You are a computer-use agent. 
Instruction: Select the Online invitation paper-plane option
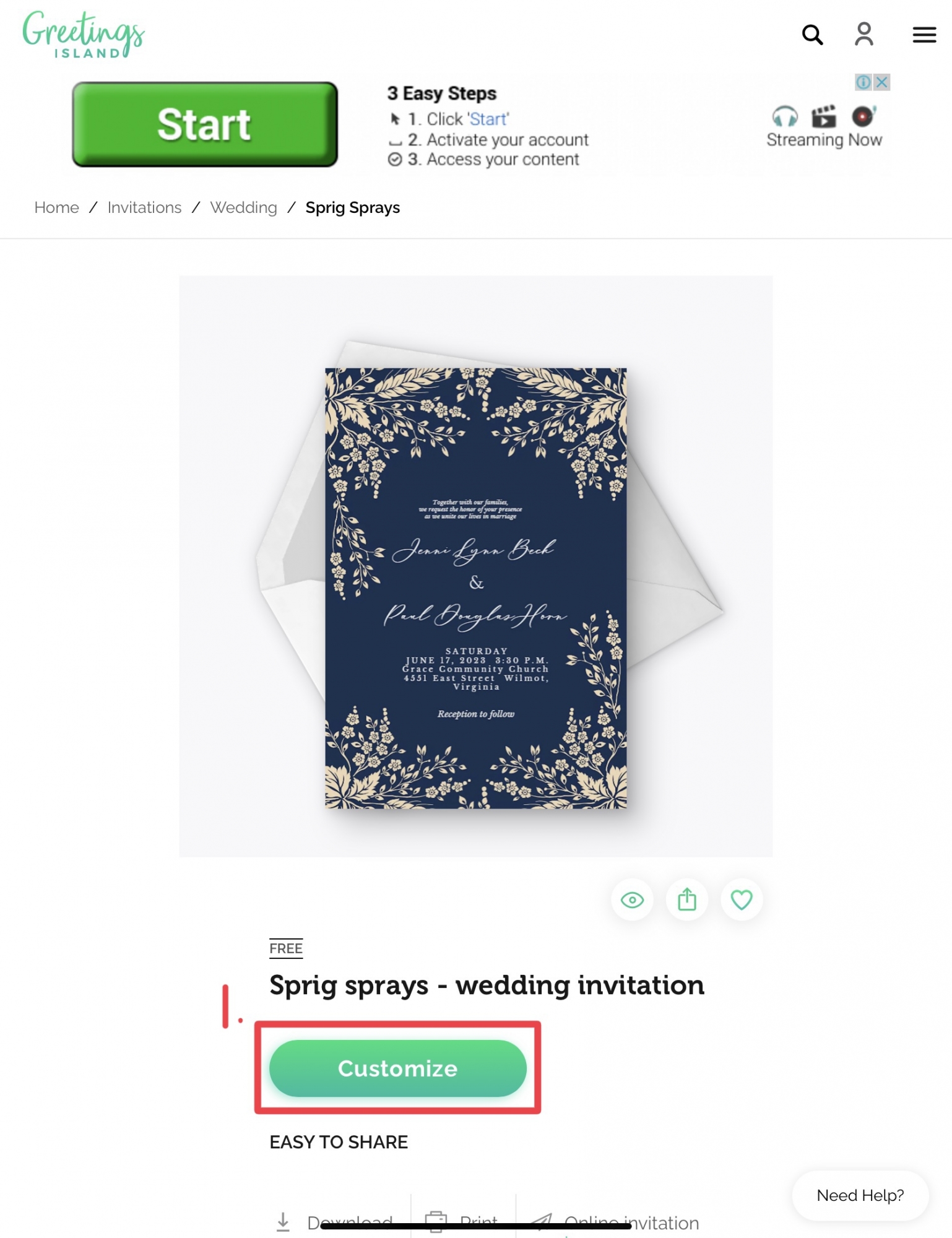click(x=541, y=1222)
